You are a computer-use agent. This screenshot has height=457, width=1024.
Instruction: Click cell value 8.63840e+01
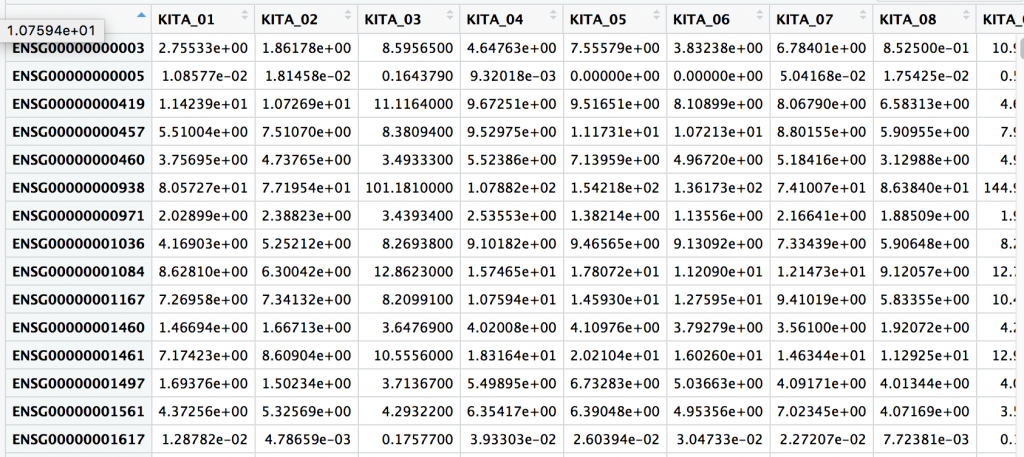(925, 187)
